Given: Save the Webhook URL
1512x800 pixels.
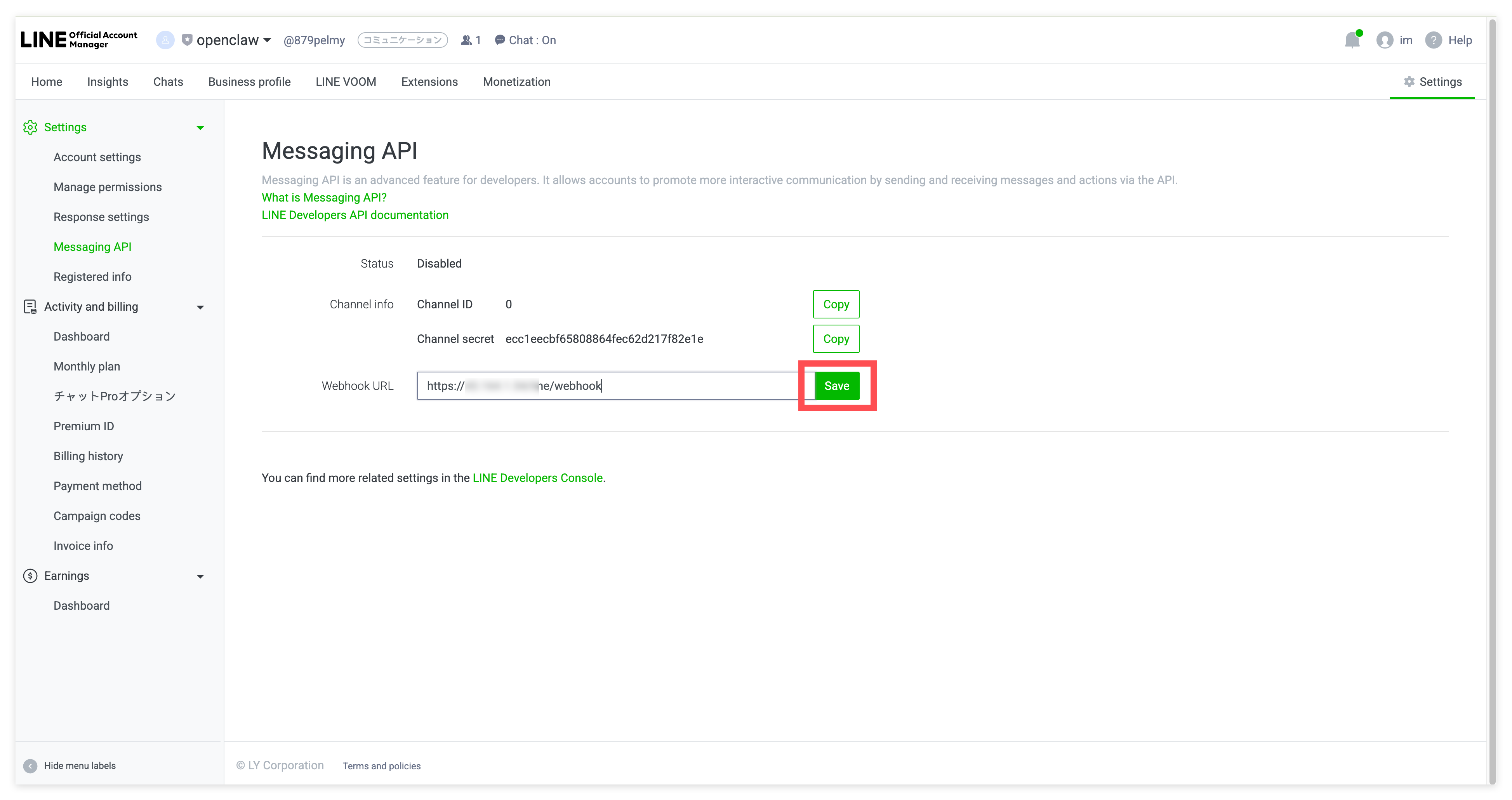Looking at the screenshot, I should 836,386.
